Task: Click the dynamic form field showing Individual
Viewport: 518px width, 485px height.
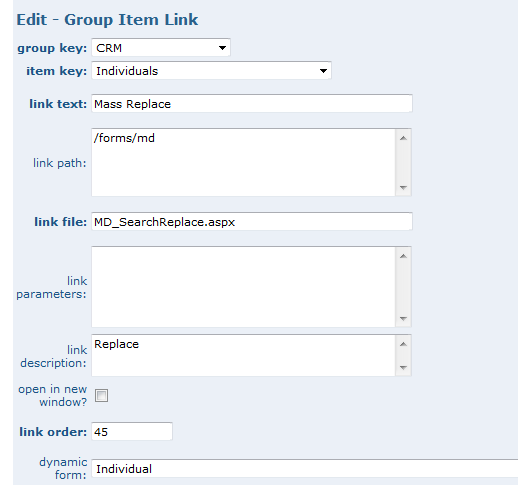Action: click(305, 469)
